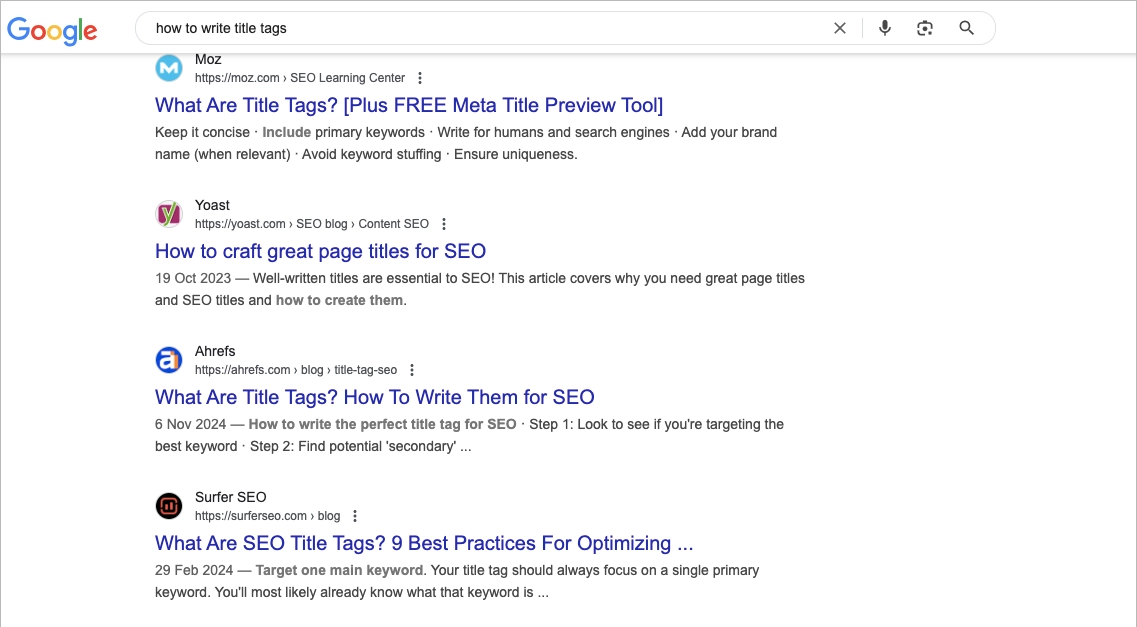The height and width of the screenshot is (627, 1137).
Task: Open the three-dot menu on the Moz result
Action: point(419,77)
